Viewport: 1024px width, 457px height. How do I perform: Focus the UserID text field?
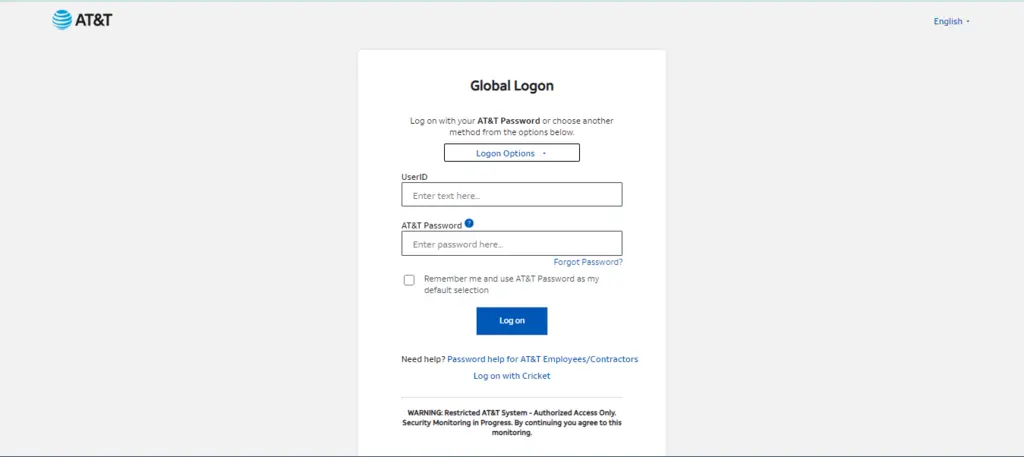(x=511, y=195)
